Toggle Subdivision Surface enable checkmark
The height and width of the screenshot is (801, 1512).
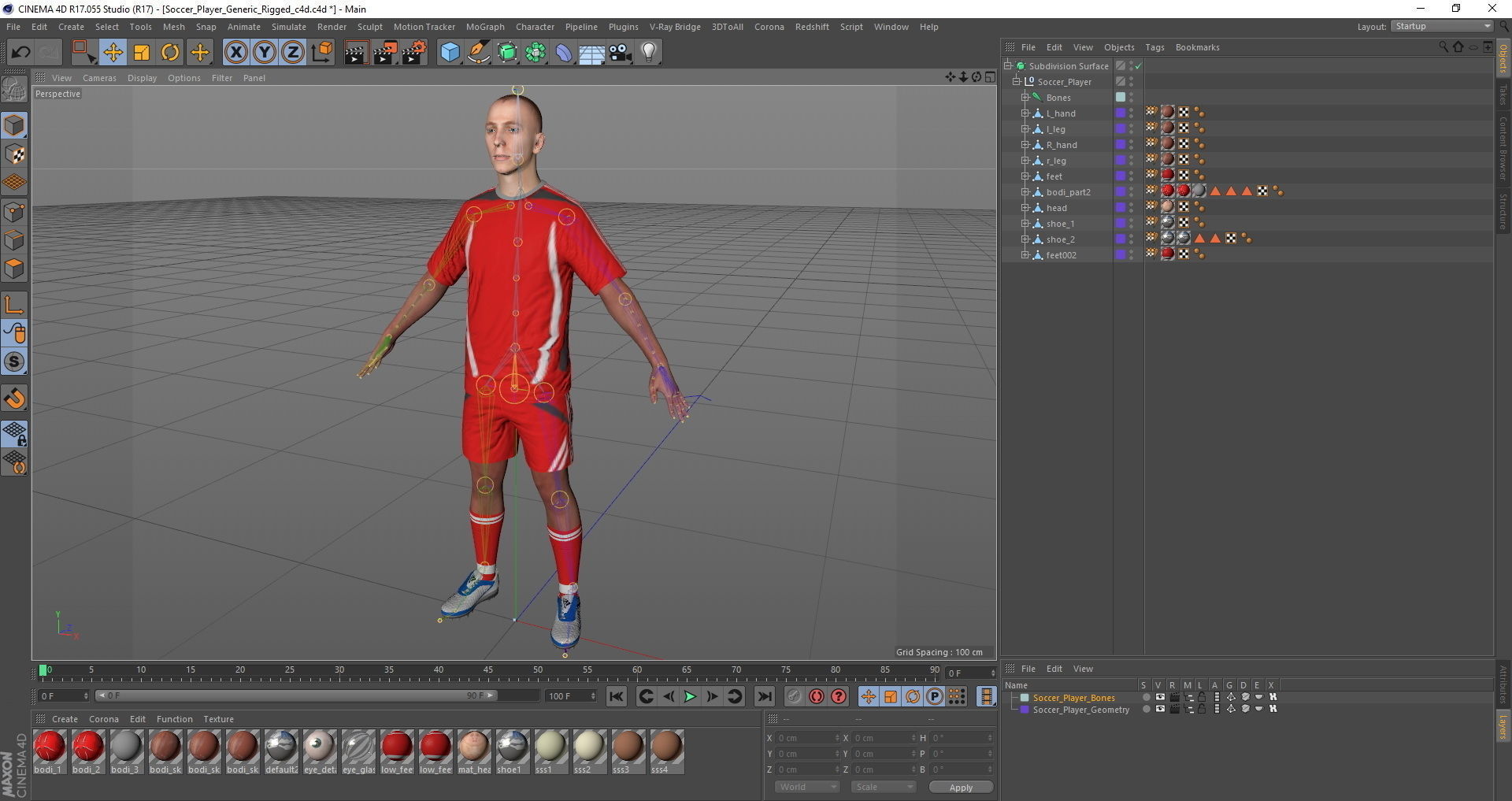pyautogui.click(x=1139, y=66)
